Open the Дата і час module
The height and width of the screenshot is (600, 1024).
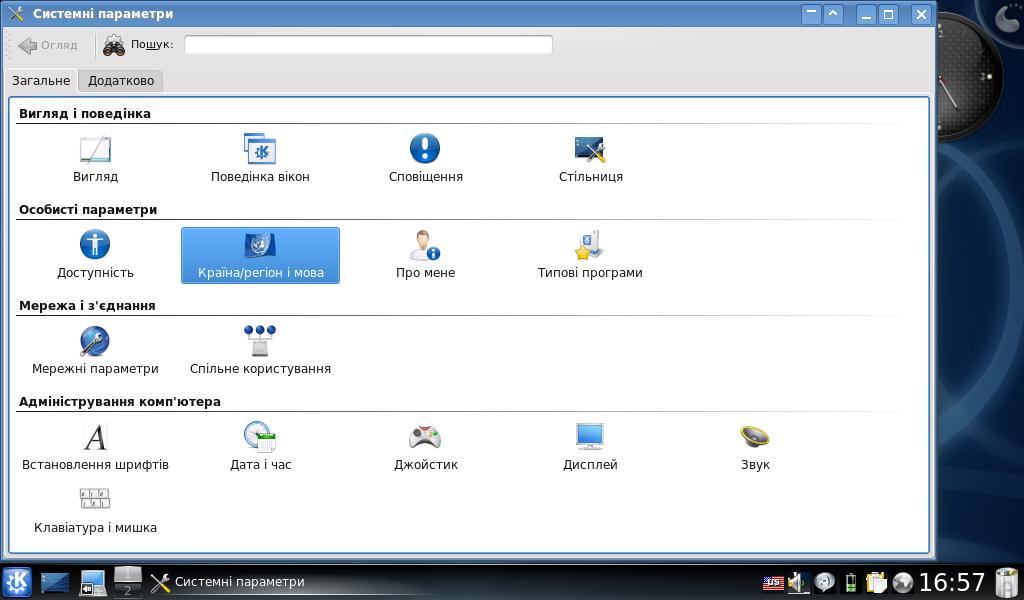(260, 447)
